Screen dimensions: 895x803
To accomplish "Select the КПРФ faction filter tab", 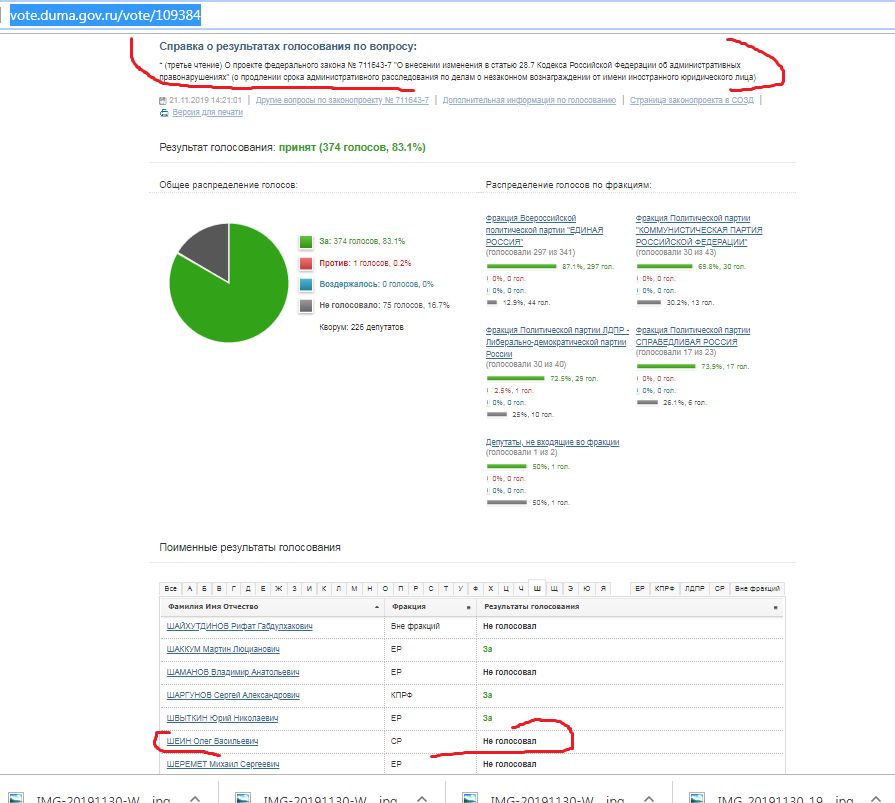I will pos(665,589).
